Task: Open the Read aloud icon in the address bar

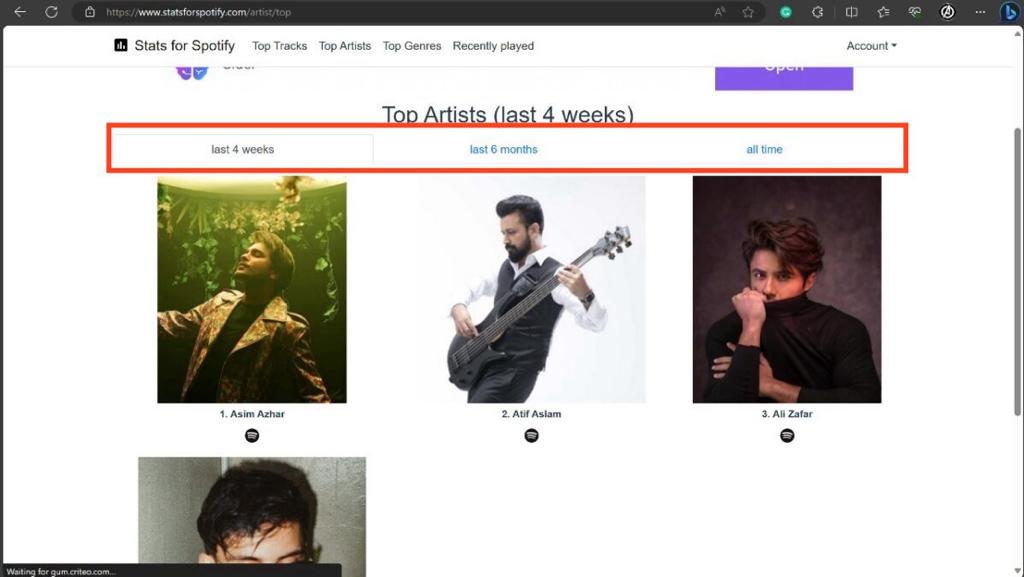Action: coord(720,12)
